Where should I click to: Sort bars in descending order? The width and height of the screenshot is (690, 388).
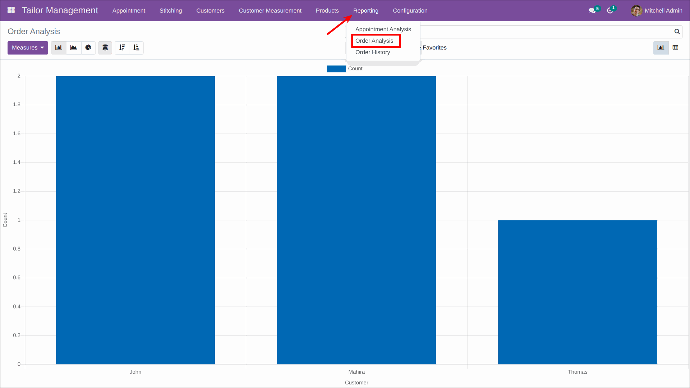pos(122,48)
